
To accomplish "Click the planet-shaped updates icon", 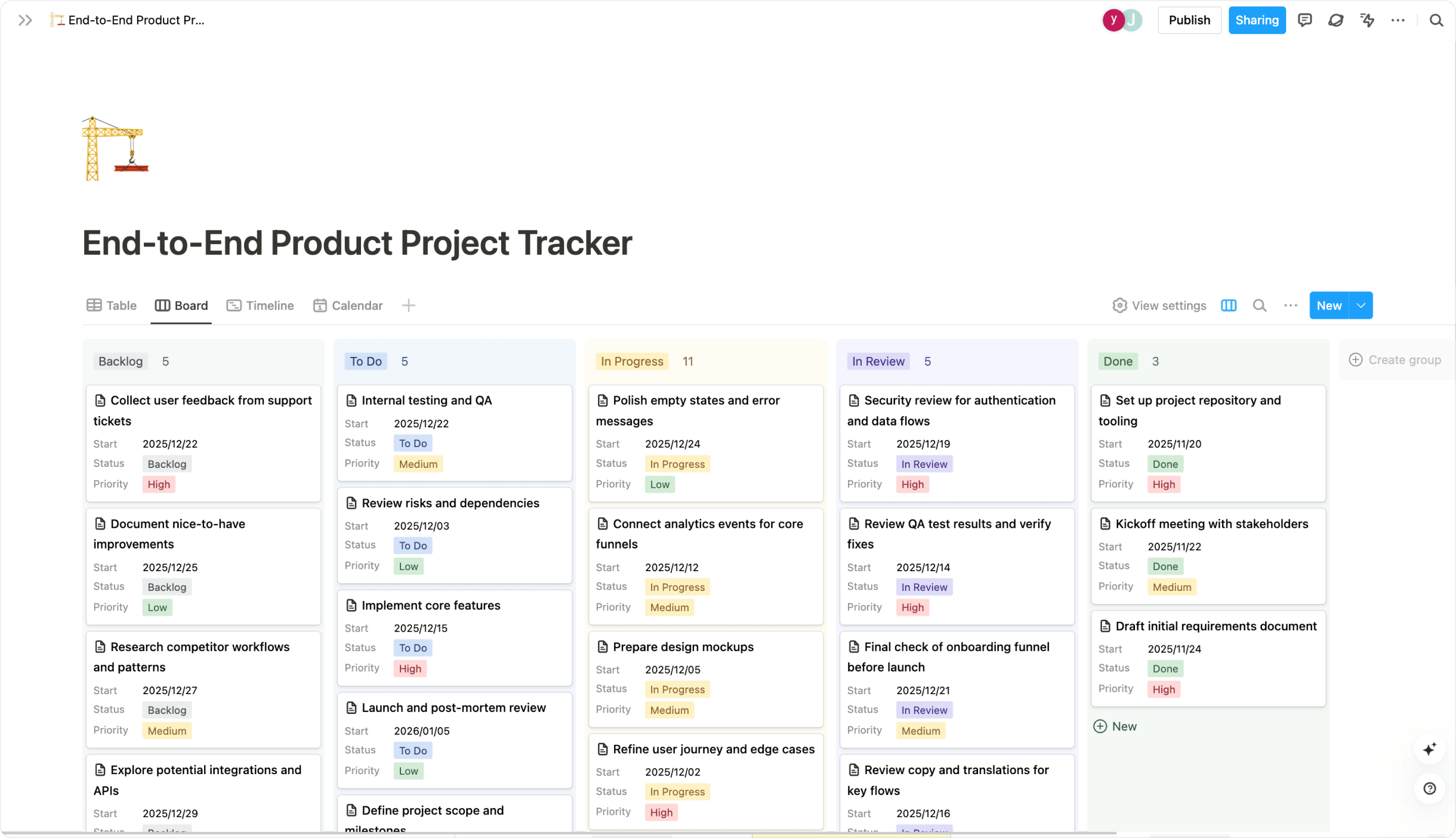I will 1335,20.
